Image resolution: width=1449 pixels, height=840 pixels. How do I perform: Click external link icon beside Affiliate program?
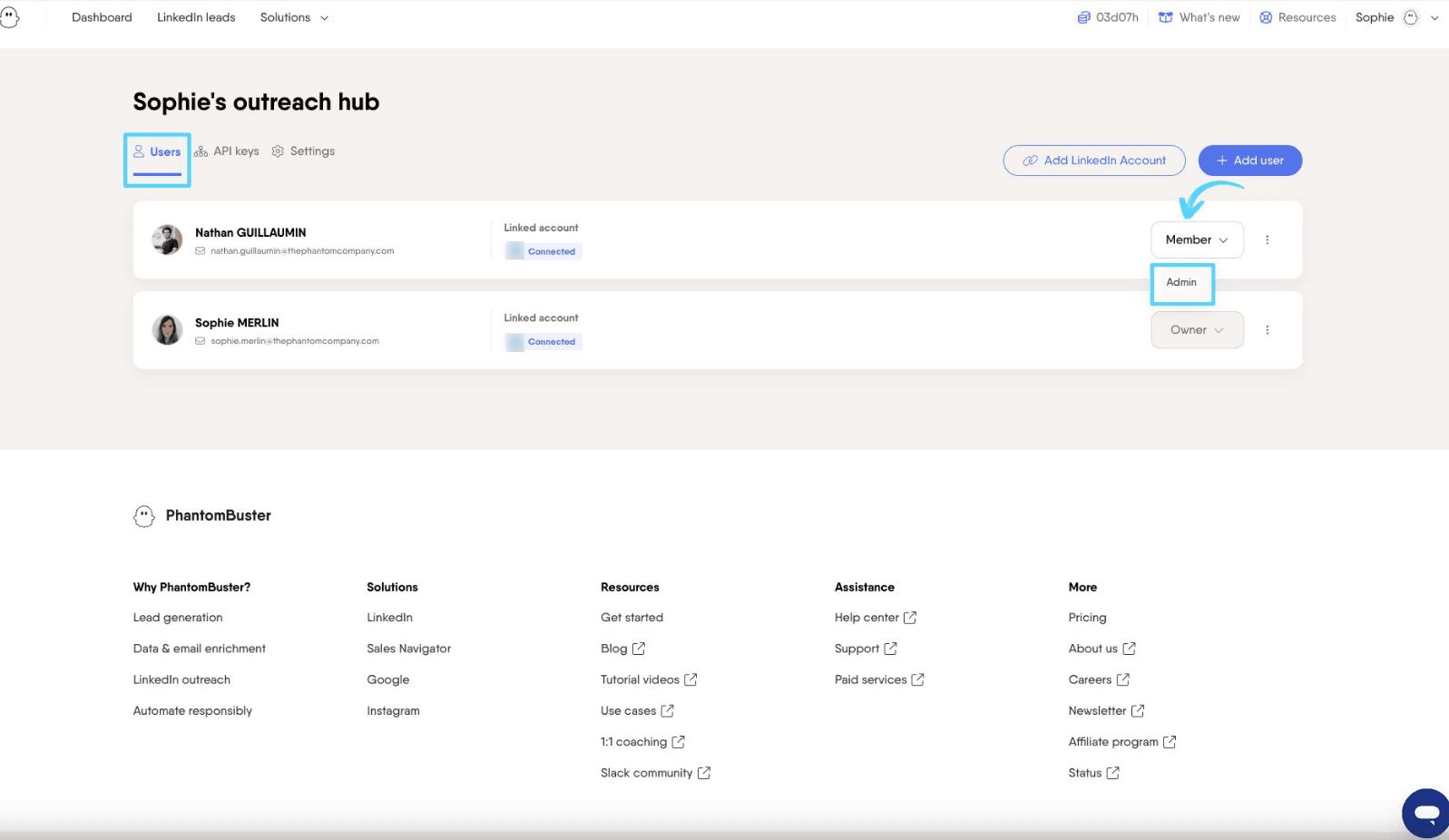pyautogui.click(x=1170, y=742)
